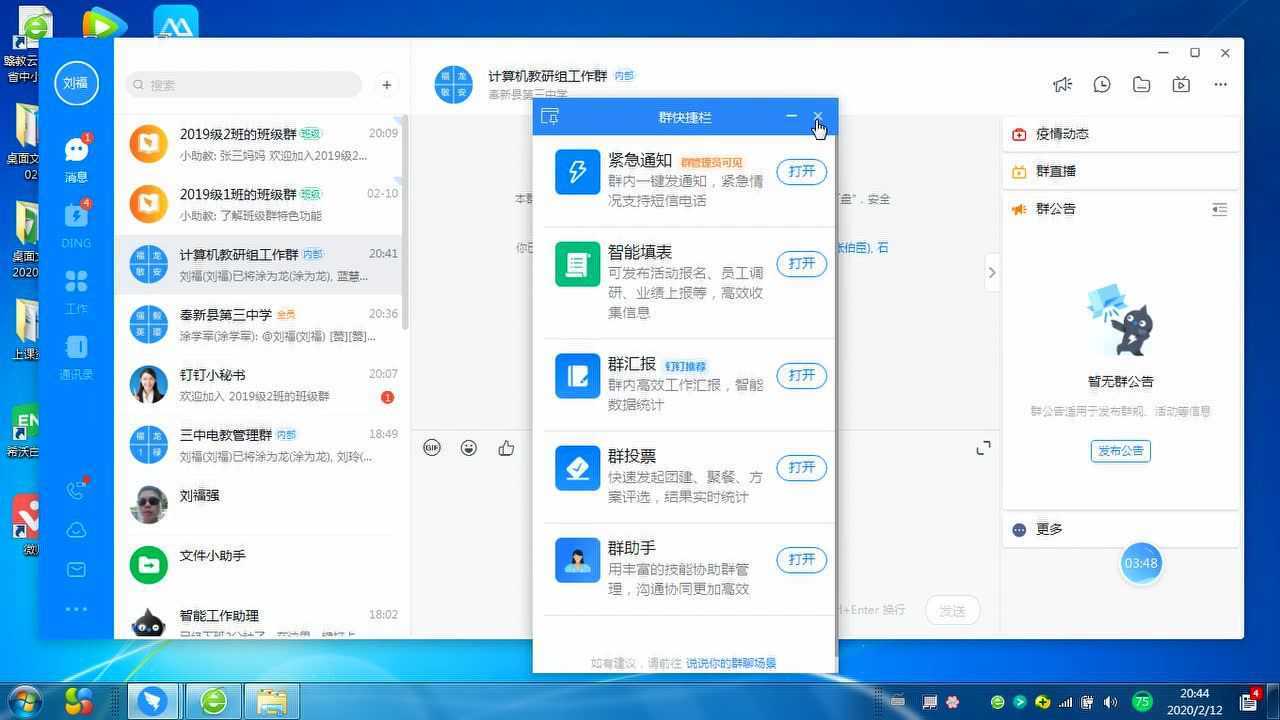Open the three-dot group settings menu
This screenshot has width=1280, height=720.
tap(1220, 85)
